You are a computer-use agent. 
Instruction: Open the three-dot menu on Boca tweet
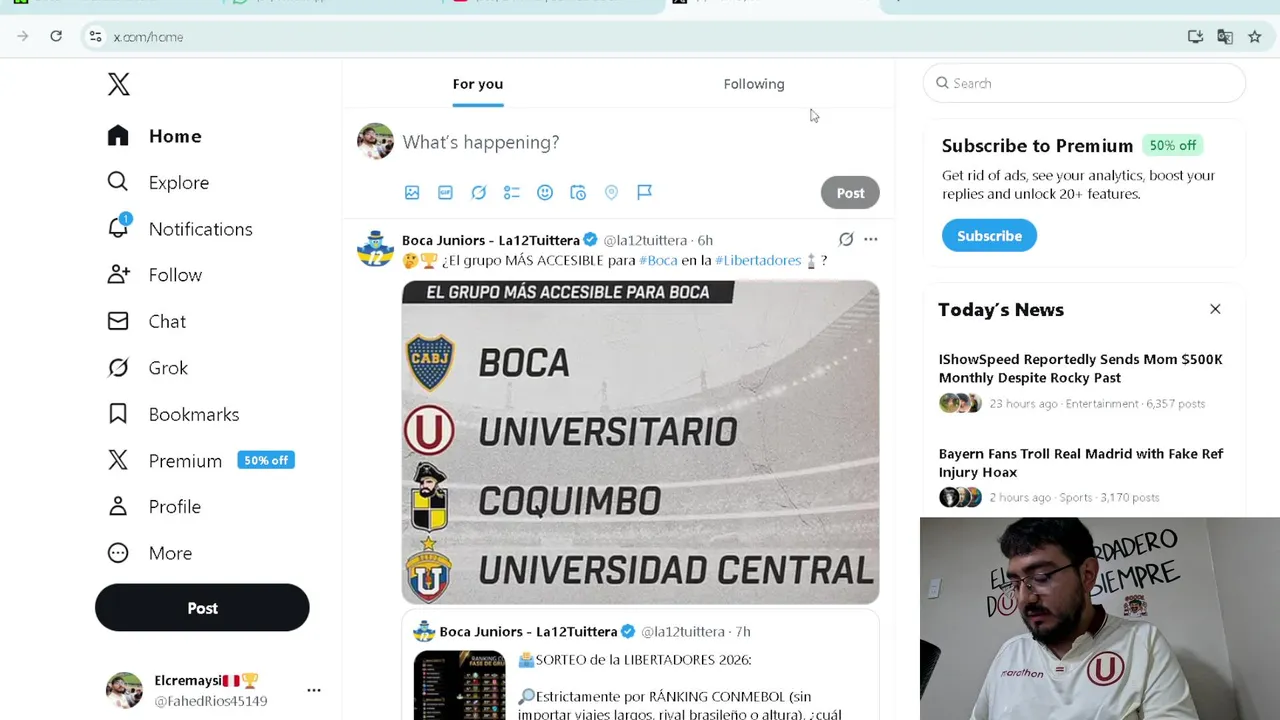(x=871, y=239)
